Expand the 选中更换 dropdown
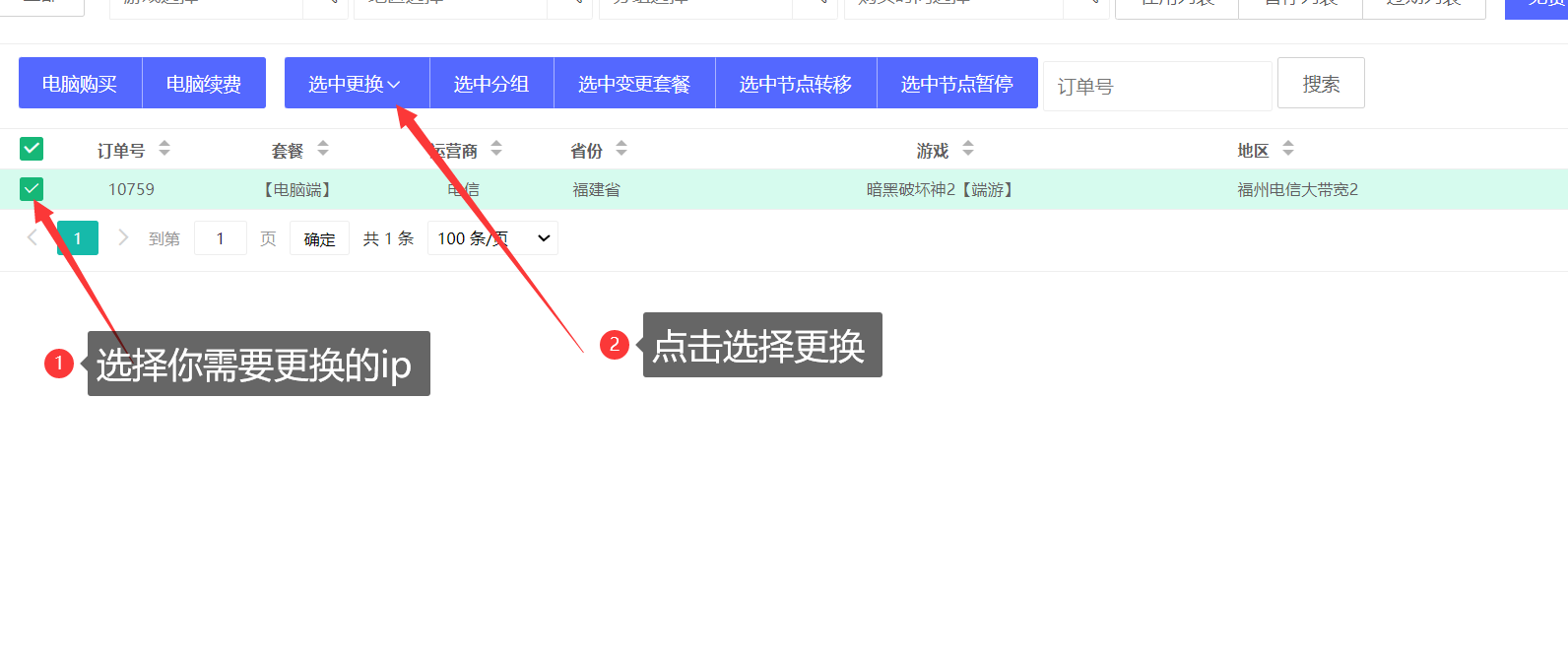 (356, 84)
